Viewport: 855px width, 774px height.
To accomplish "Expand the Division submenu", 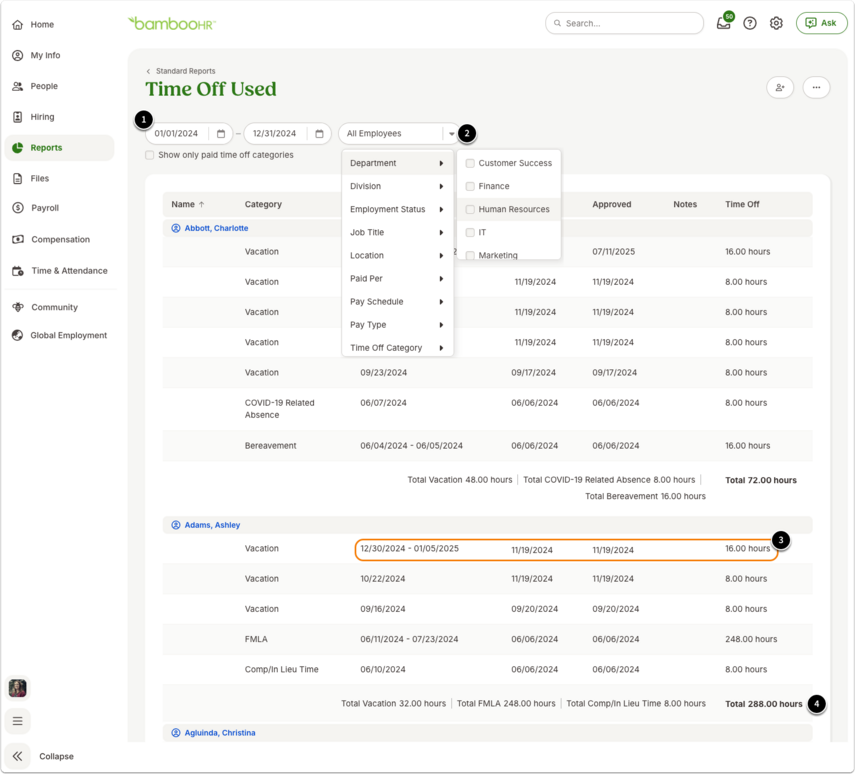I will [398, 186].
